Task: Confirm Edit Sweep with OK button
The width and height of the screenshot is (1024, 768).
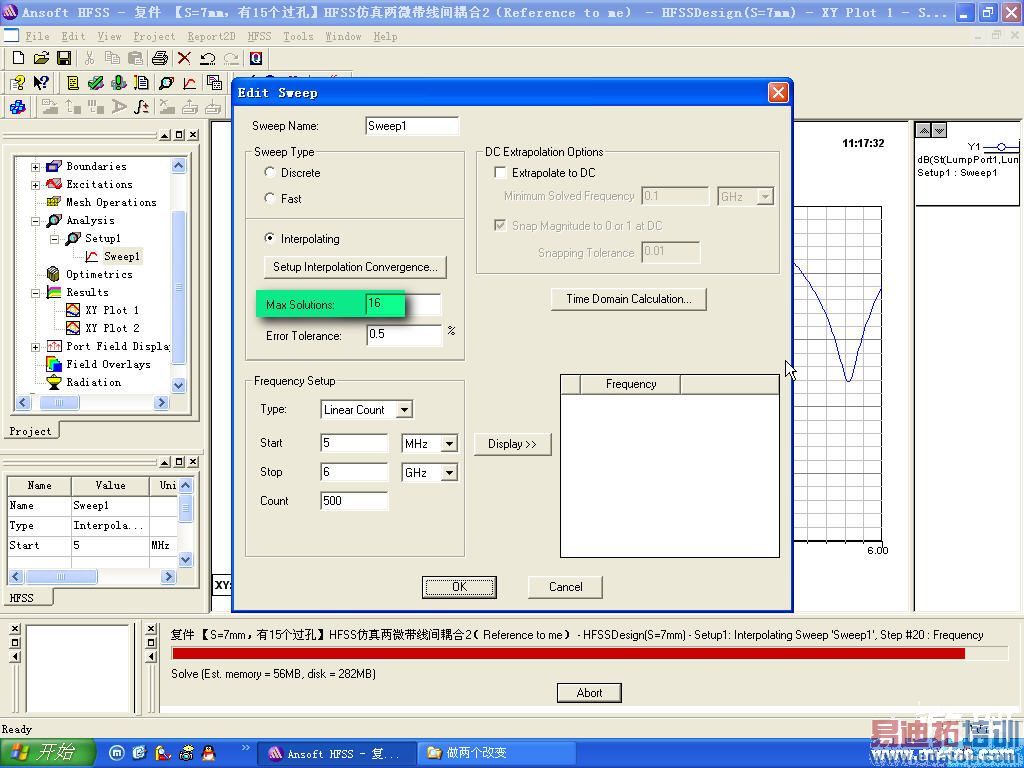Action: [x=459, y=586]
